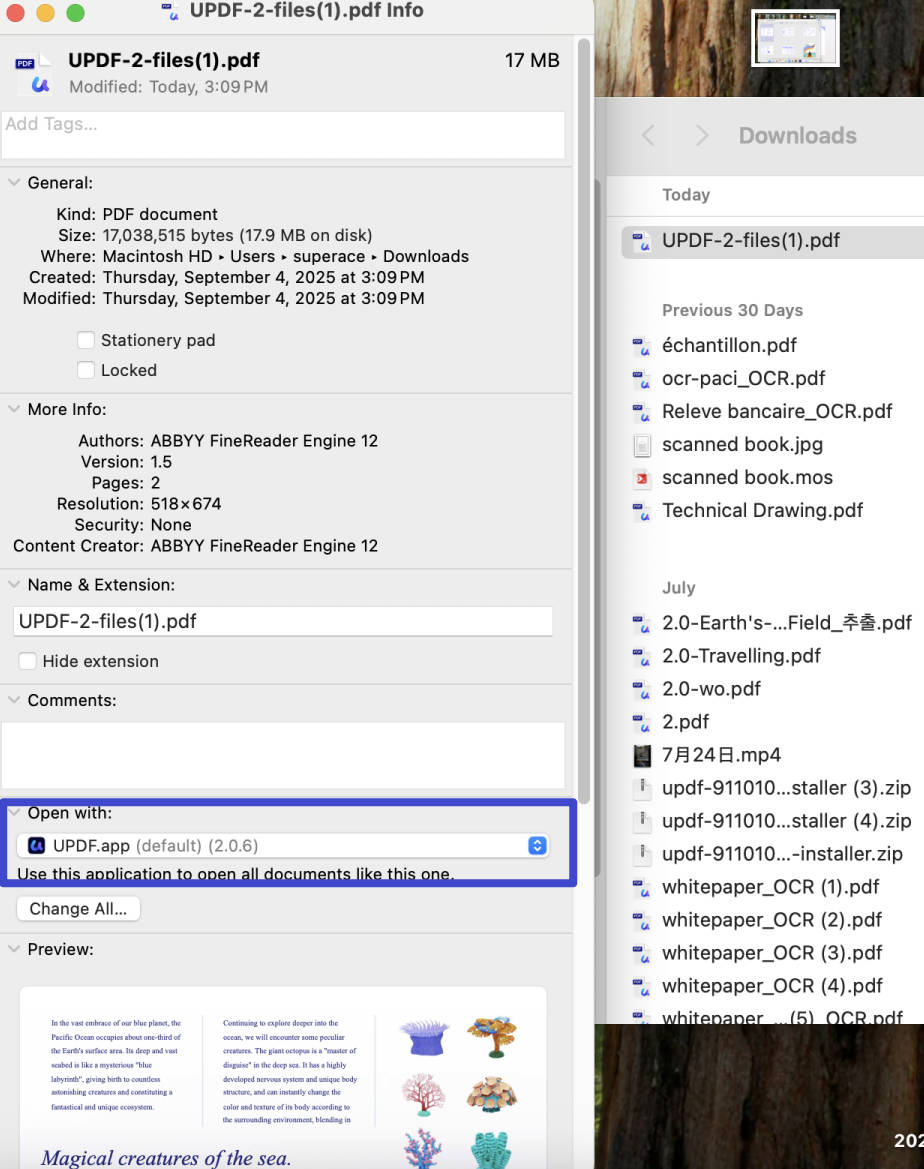
Task: Click the 2.0-wo.pdf file icon
Action: tap(641, 690)
